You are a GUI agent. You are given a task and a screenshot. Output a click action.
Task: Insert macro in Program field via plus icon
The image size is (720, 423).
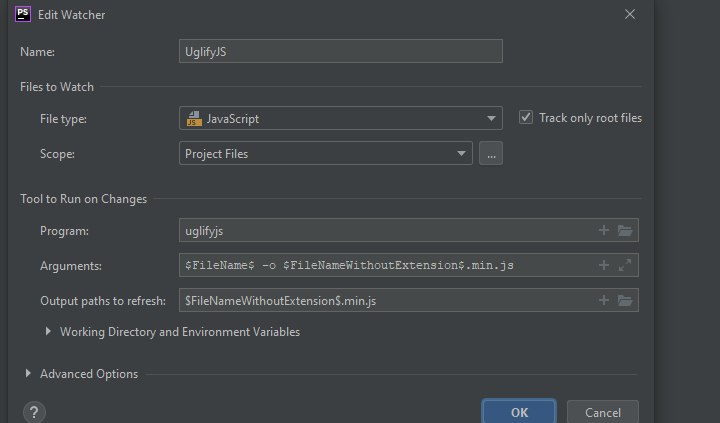click(604, 231)
